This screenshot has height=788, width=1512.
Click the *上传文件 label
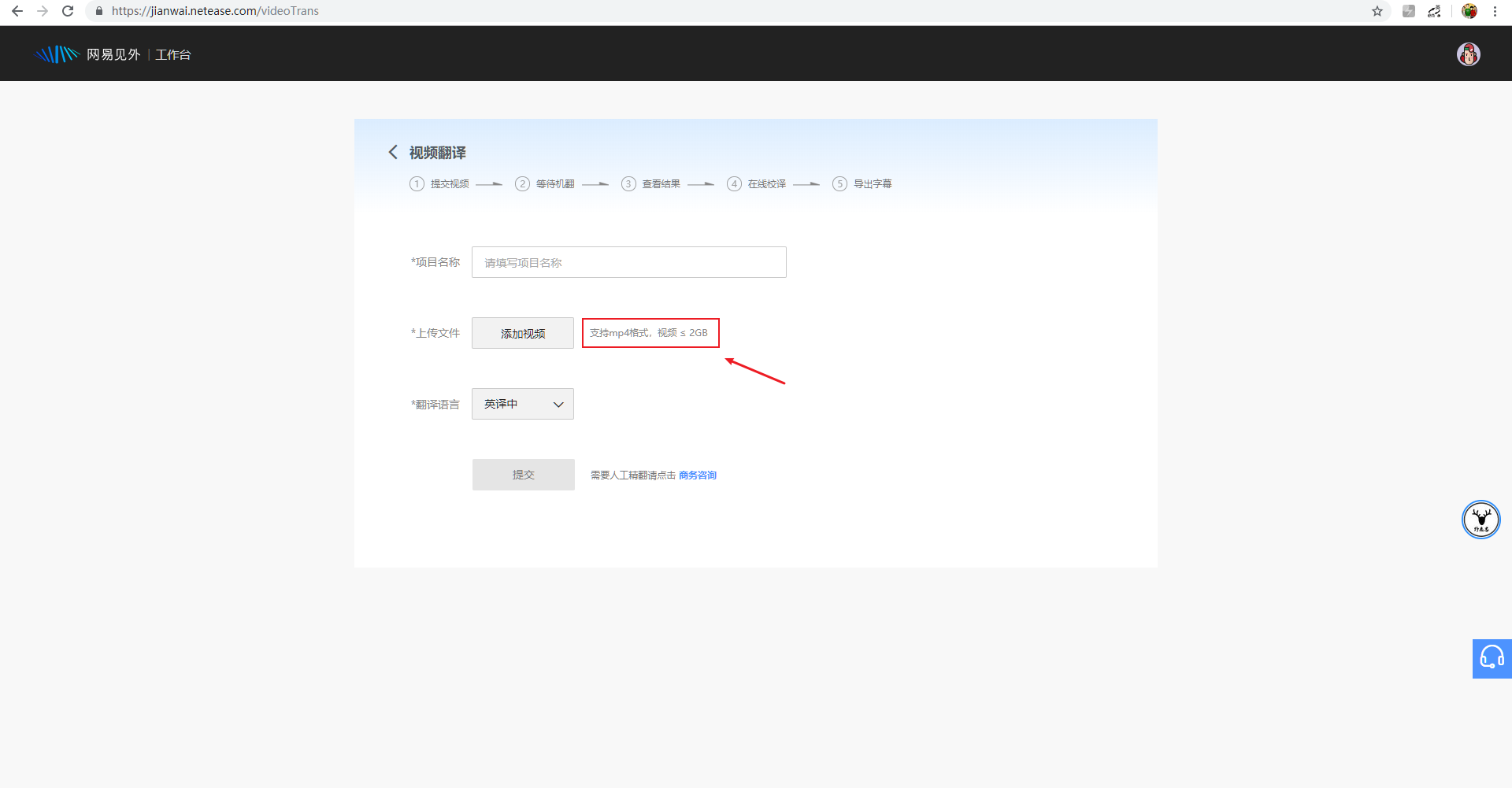pos(435,333)
